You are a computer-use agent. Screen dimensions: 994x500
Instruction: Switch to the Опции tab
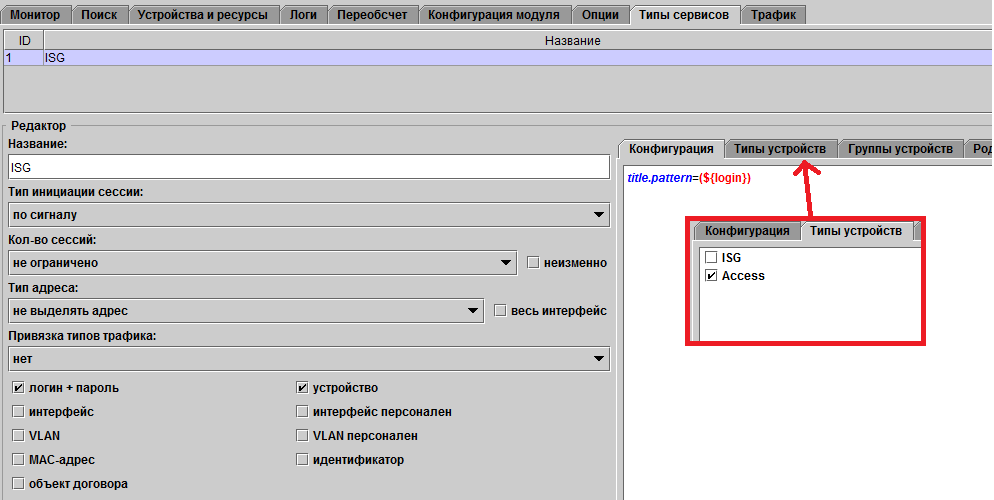pyautogui.click(x=600, y=15)
